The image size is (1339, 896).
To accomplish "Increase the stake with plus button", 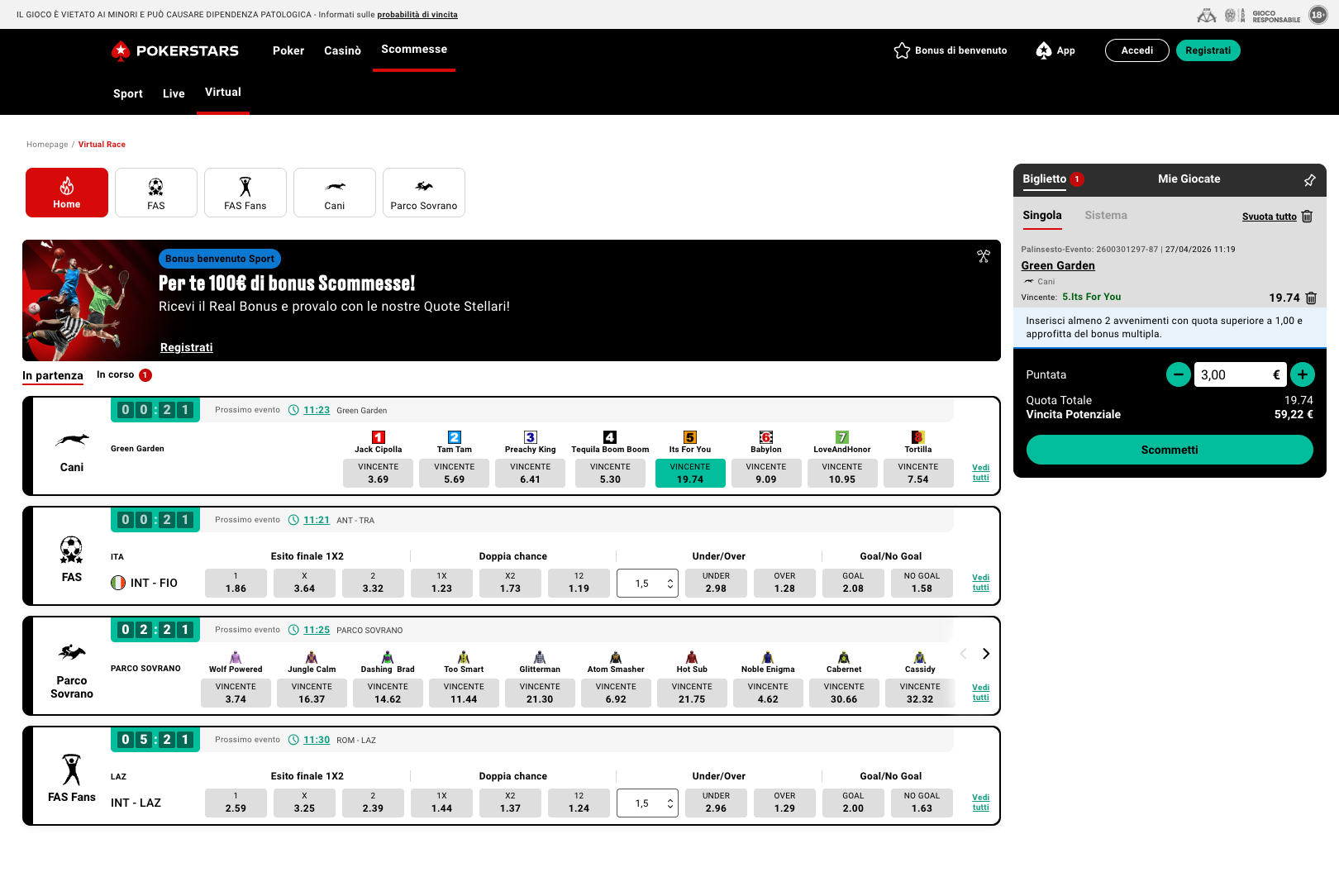I will [1303, 374].
